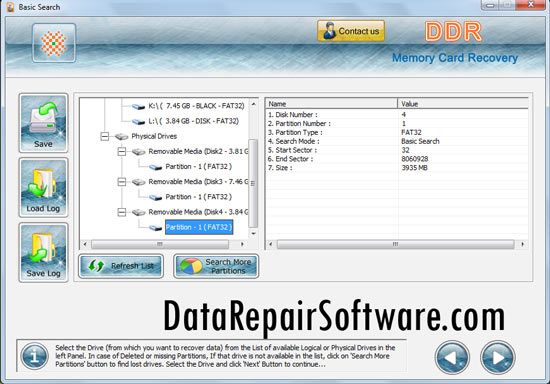Collapse Removable Media Disk4 node
The width and height of the screenshot is (550, 384).
coord(122,212)
